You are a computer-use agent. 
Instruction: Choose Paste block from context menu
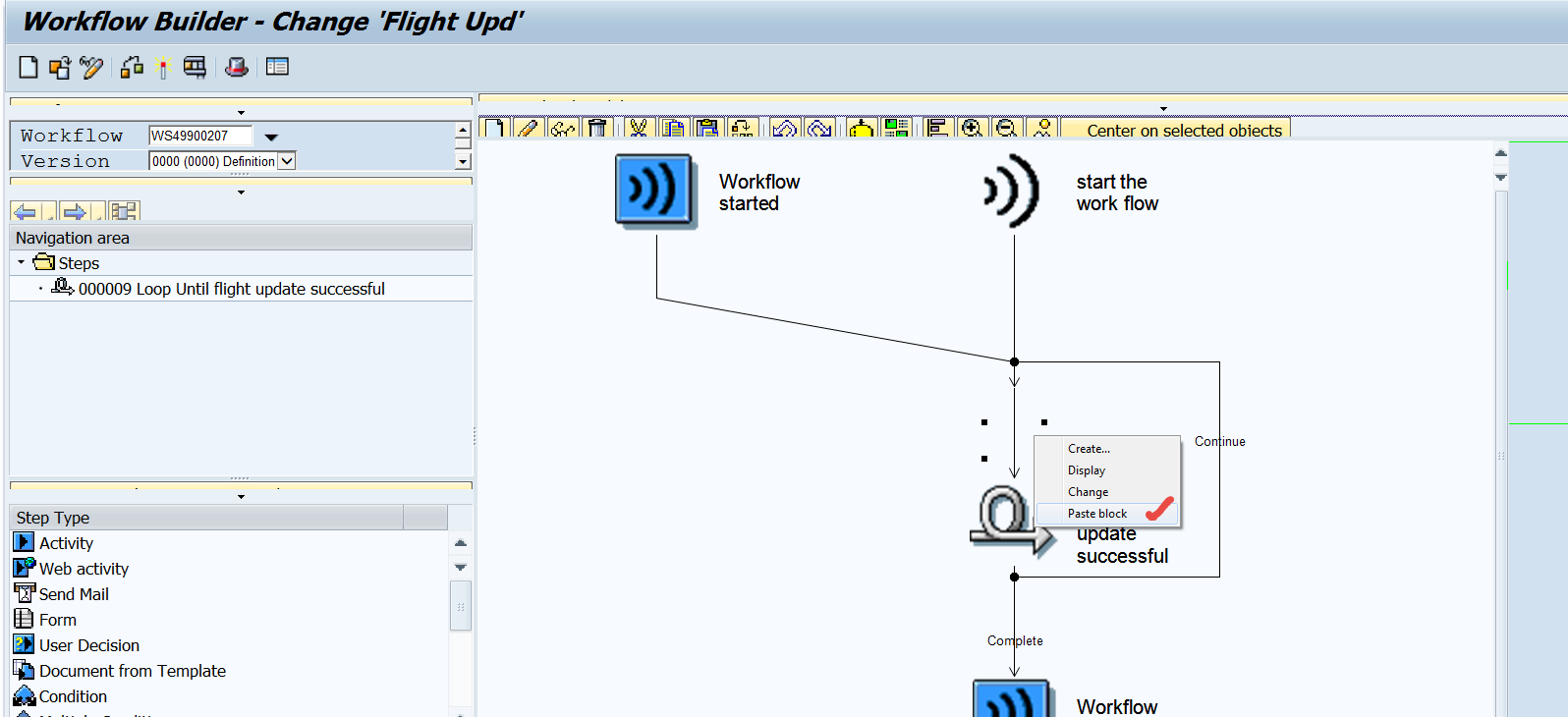[1097, 514]
